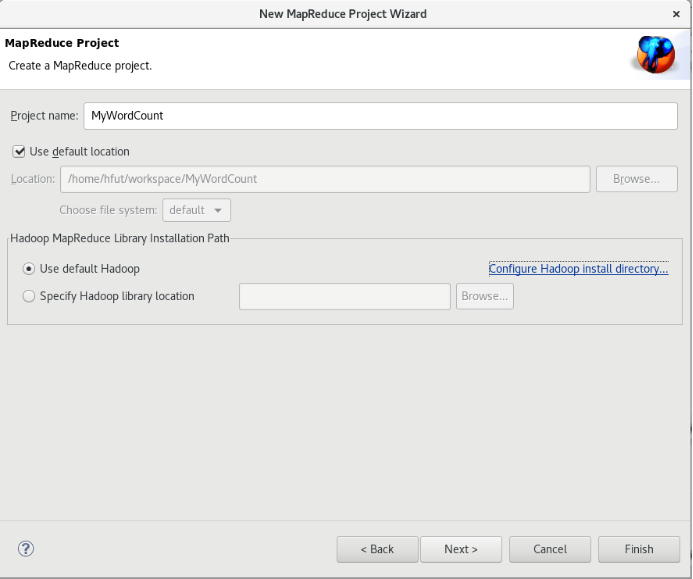Click the Hadoop MapReduce Library Installation Path label
The width and height of the screenshot is (693, 579).
(x=120, y=237)
